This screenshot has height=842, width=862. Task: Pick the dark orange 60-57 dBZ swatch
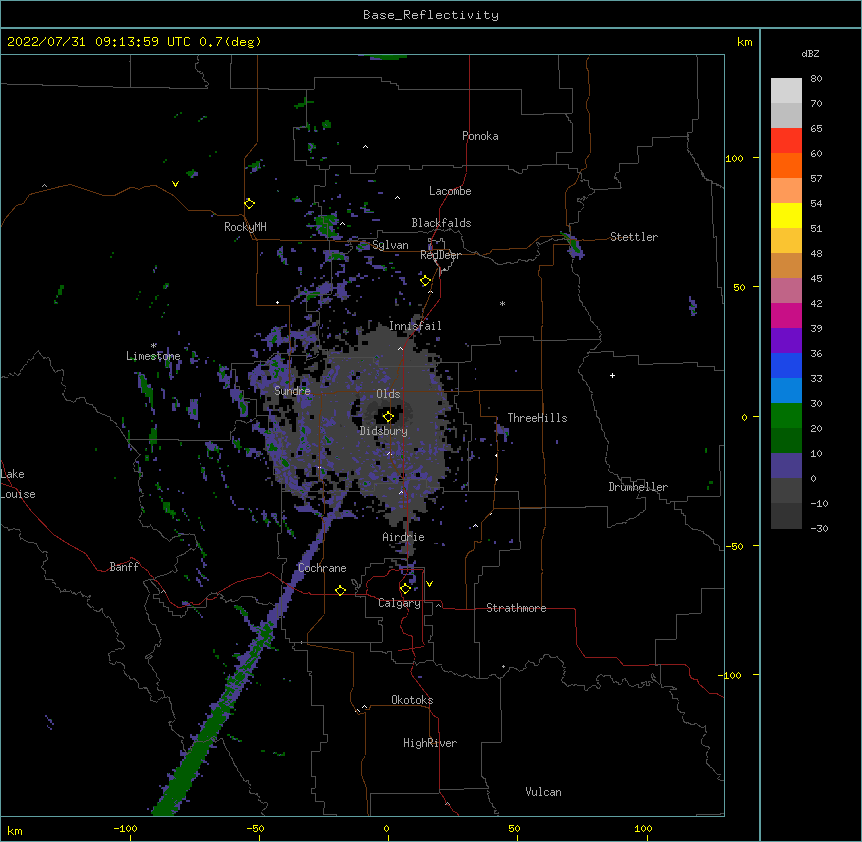[x=786, y=165]
